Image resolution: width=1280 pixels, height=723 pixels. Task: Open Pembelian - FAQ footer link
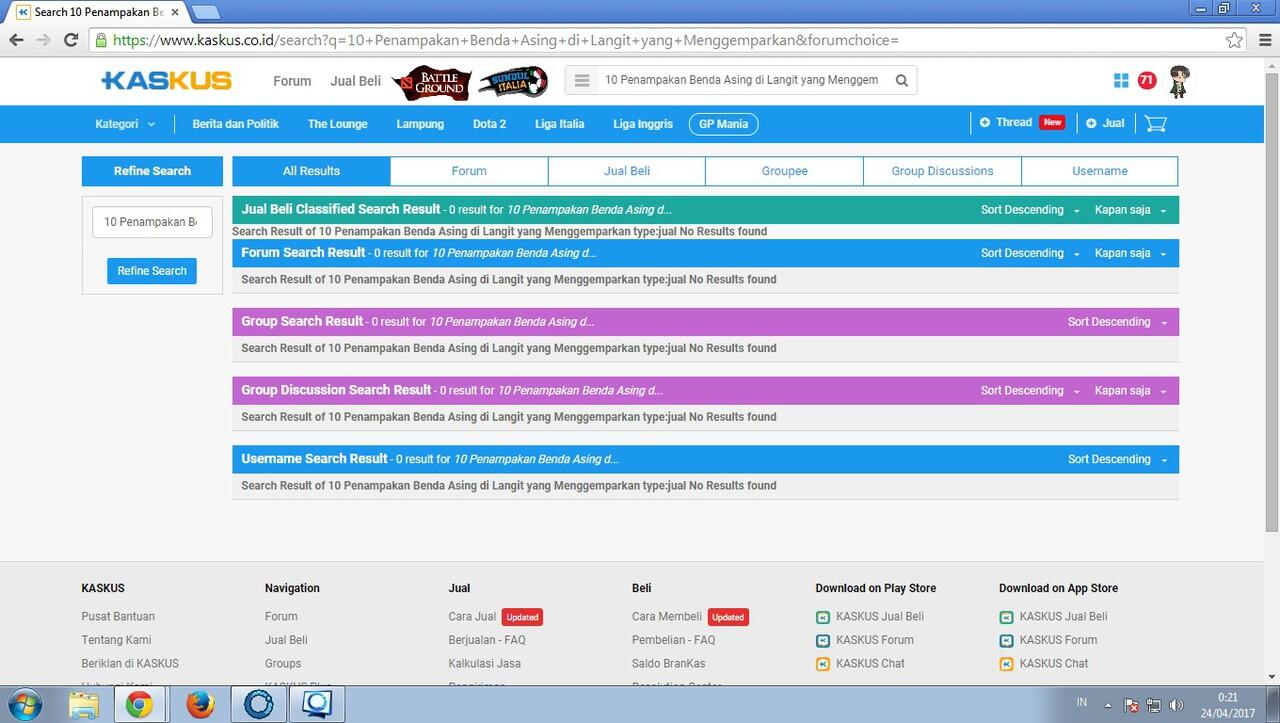click(673, 640)
